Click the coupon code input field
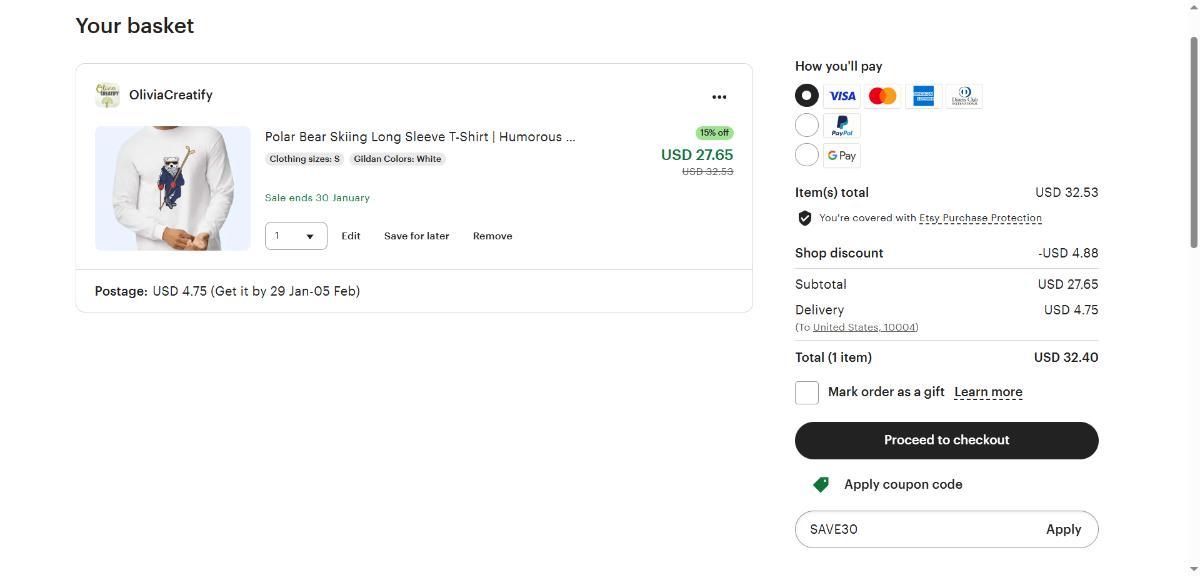The image size is (1200, 576). tap(915, 529)
